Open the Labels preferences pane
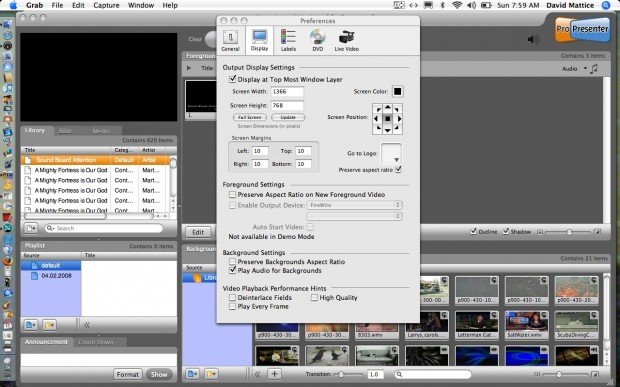The image size is (620, 387). point(288,40)
